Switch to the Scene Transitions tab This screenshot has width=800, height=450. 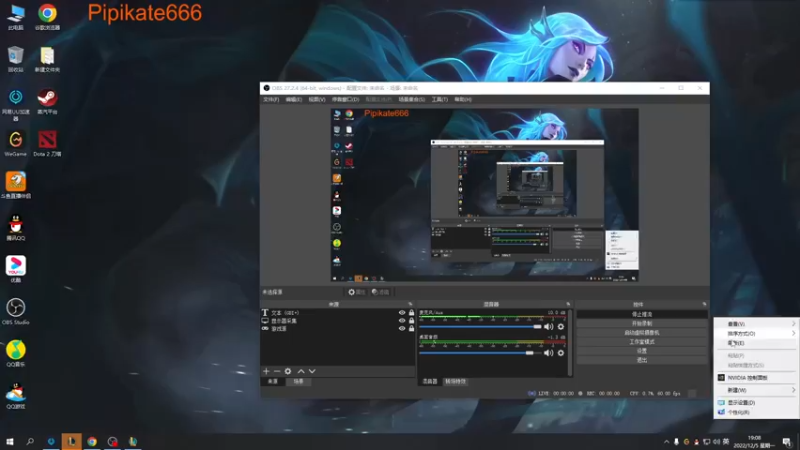pyautogui.click(x=455, y=382)
